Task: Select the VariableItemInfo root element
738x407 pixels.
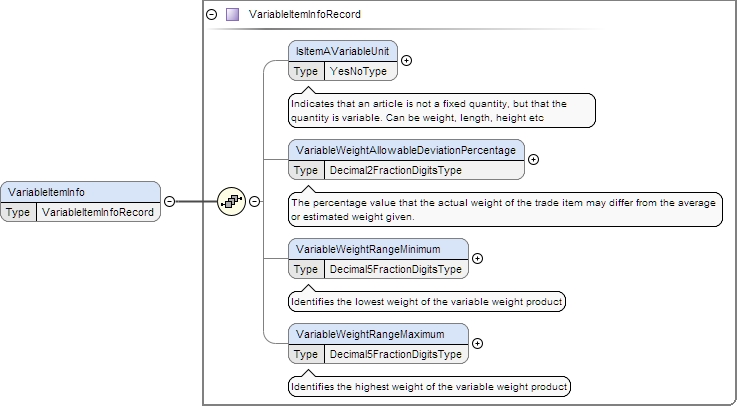Action: coord(80,192)
